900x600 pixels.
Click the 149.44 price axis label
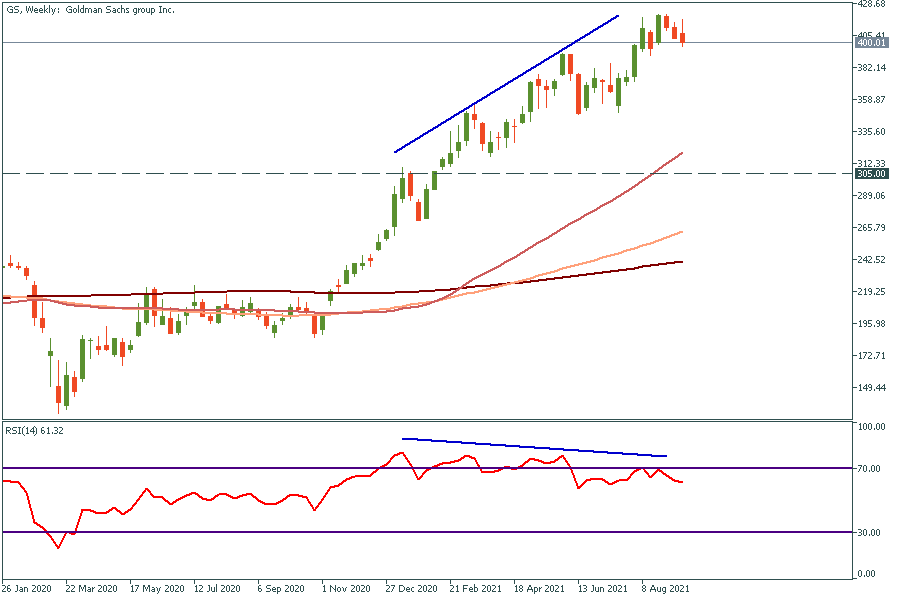pyautogui.click(x=872, y=388)
